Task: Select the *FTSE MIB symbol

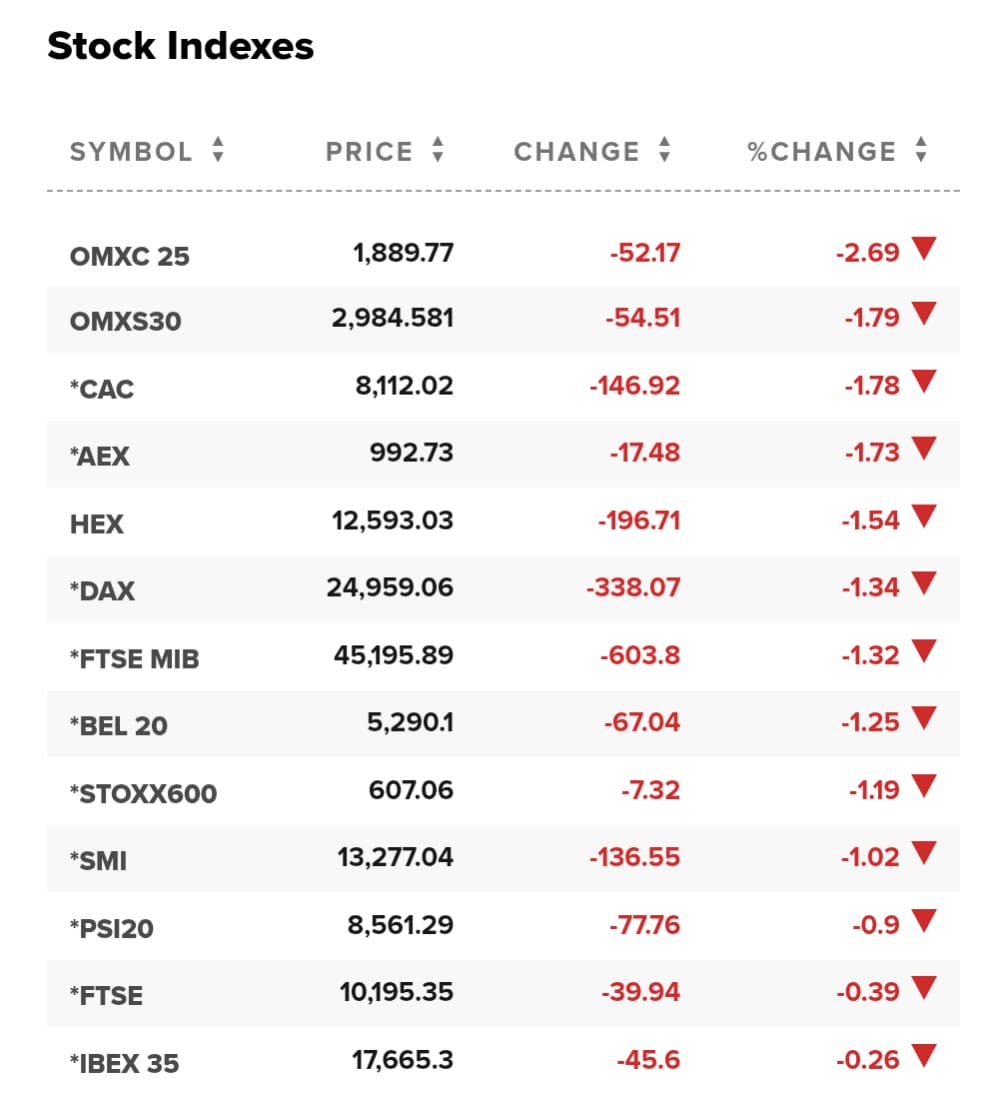Action: pyautogui.click(x=134, y=659)
